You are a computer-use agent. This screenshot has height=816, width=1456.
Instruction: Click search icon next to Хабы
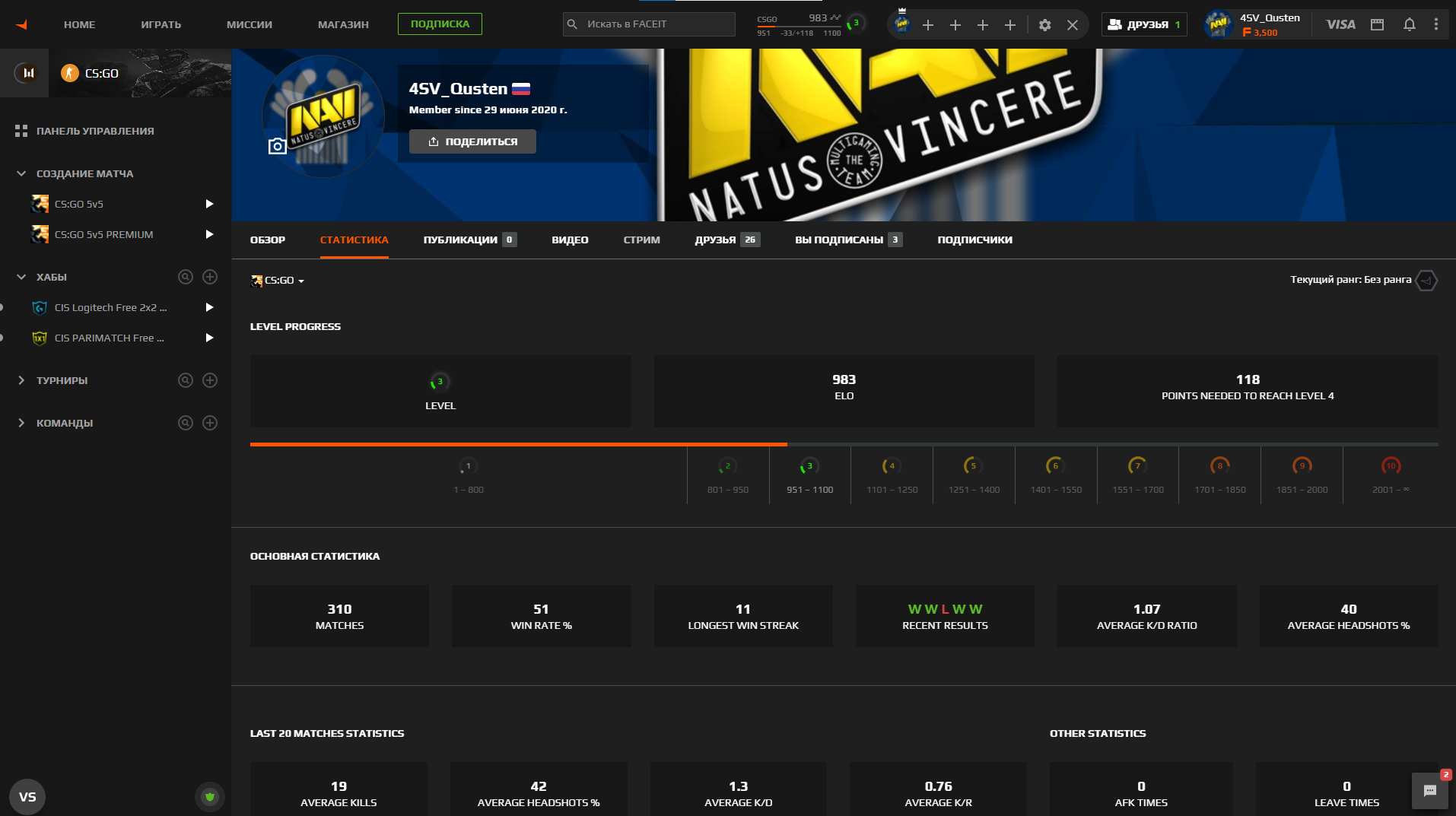click(x=185, y=277)
